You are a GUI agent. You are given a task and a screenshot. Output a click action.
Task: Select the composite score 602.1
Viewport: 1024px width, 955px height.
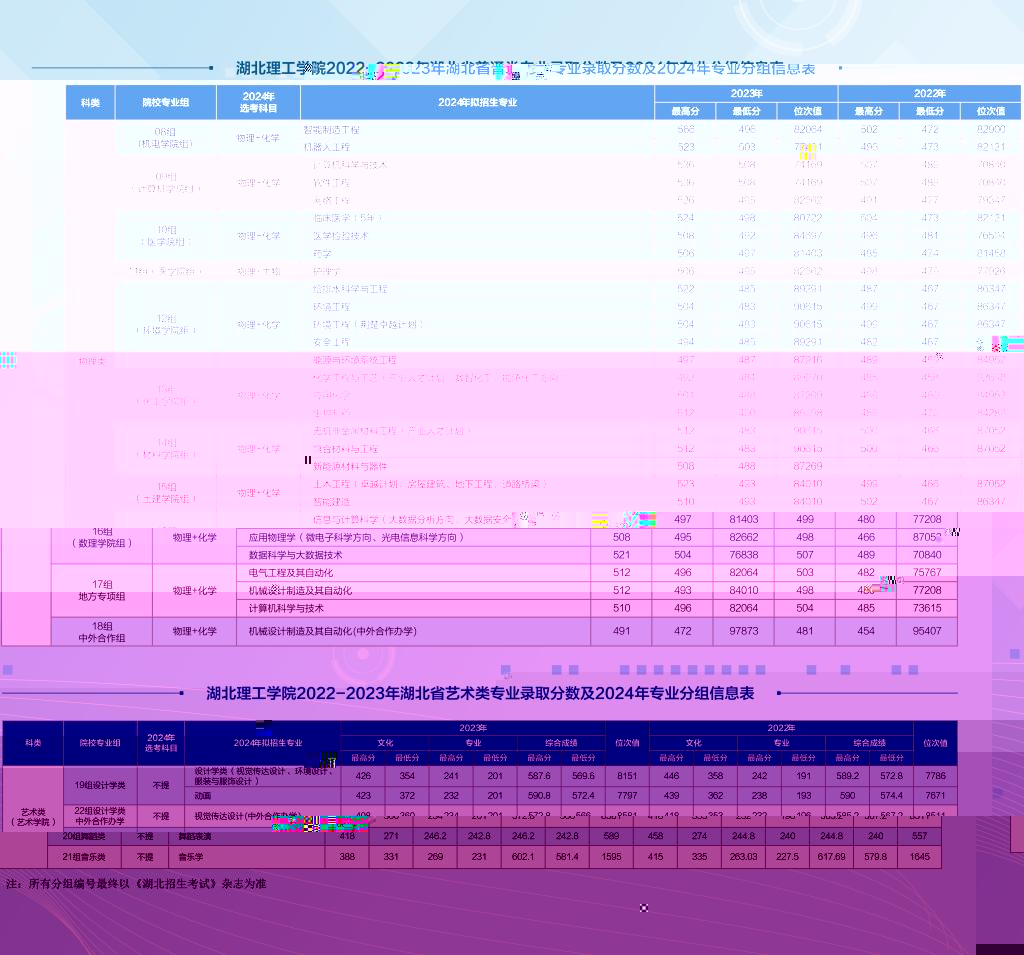523,856
